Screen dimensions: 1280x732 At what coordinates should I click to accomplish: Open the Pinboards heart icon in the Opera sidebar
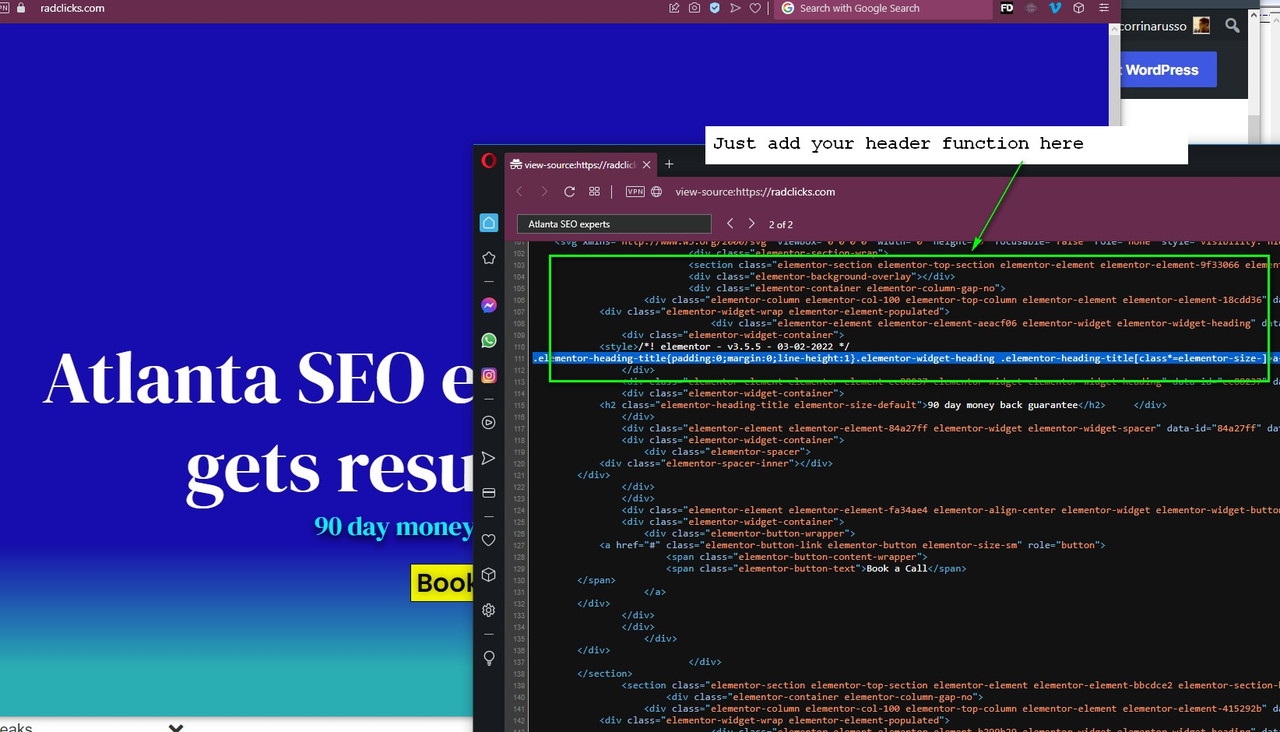coord(489,540)
